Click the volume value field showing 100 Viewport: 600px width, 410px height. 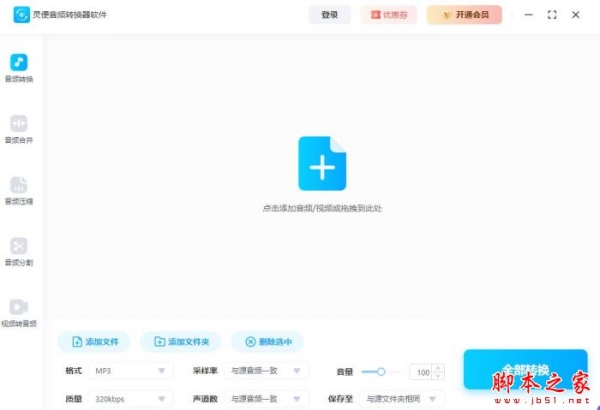(421, 372)
